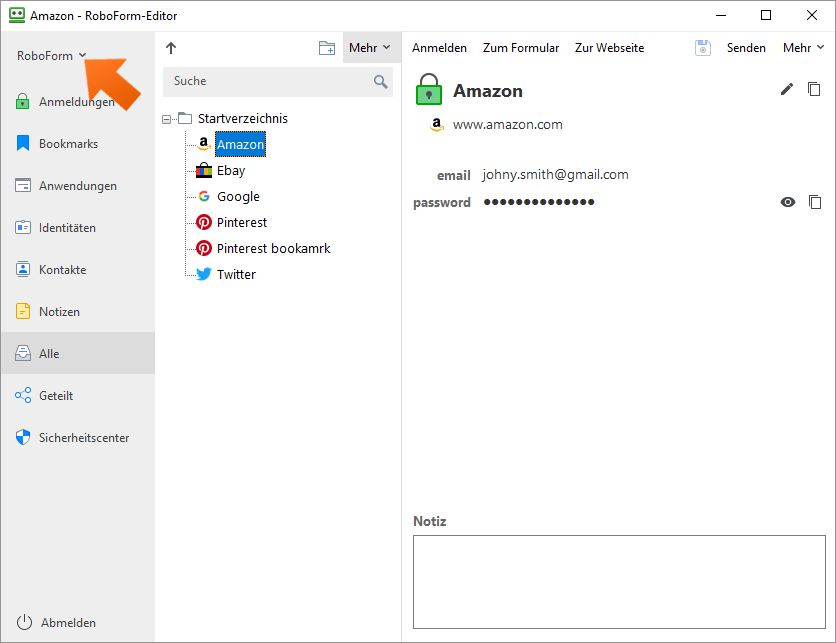
Task: Select the Pinterest login entry
Action: click(x=242, y=222)
